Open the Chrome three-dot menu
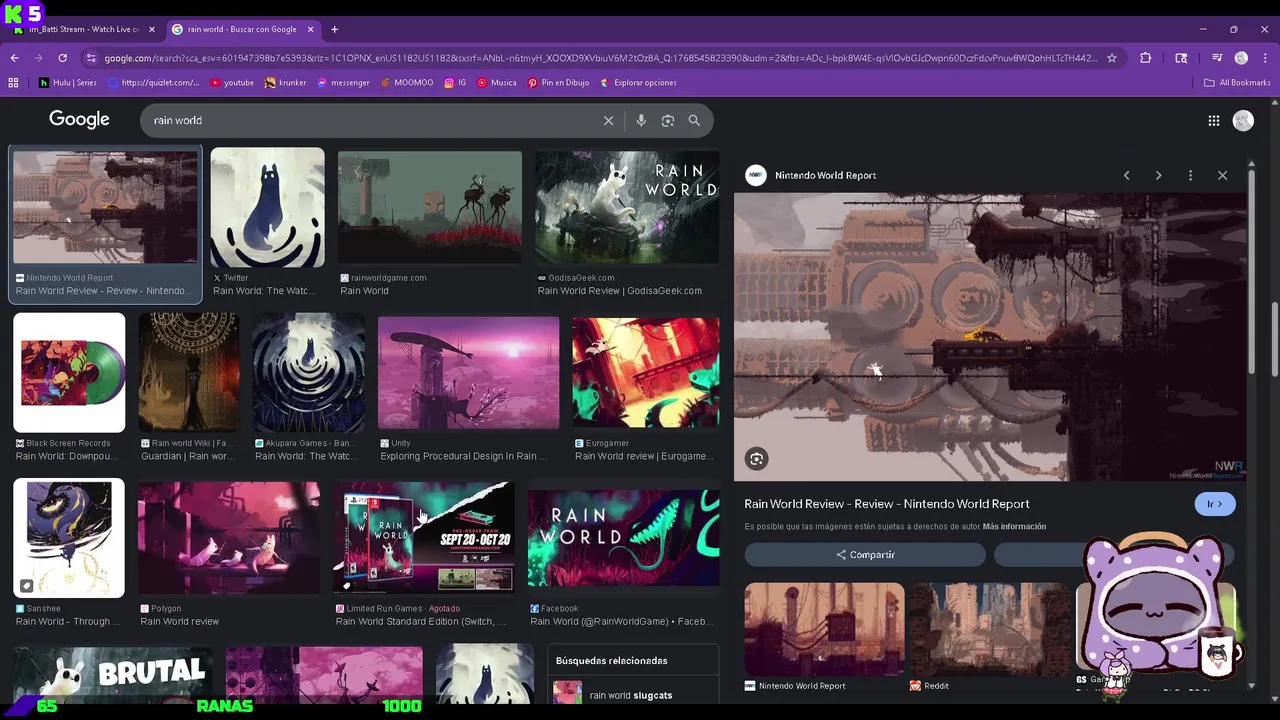 1265,58
